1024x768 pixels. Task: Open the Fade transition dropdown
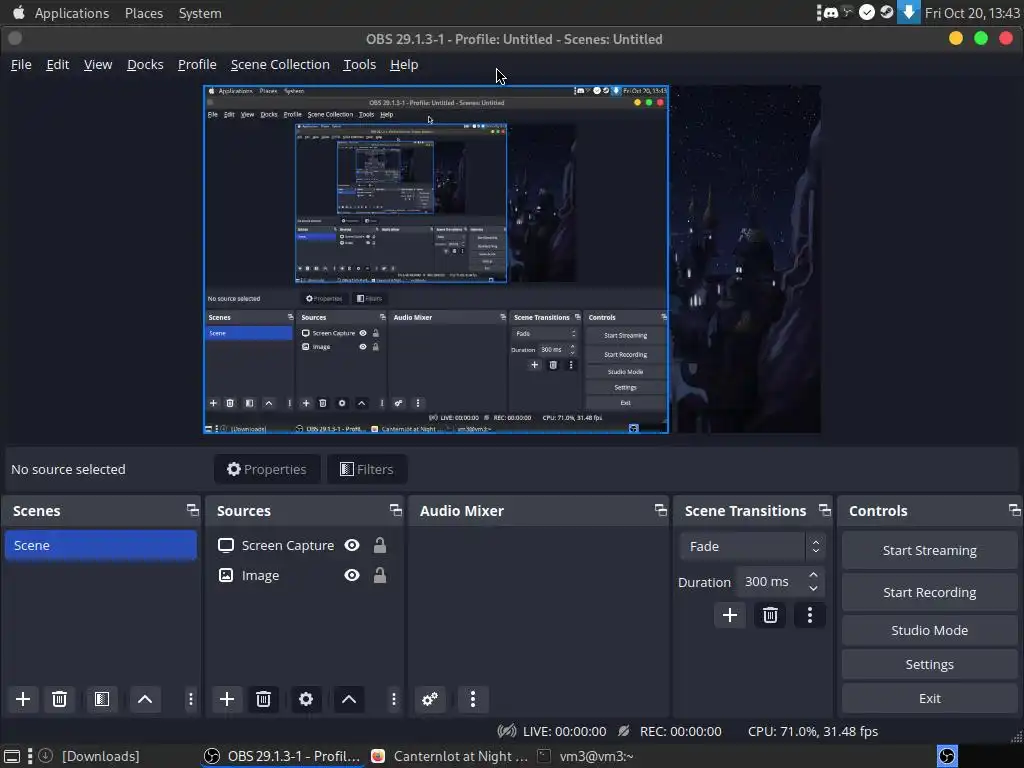click(x=752, y=547)
